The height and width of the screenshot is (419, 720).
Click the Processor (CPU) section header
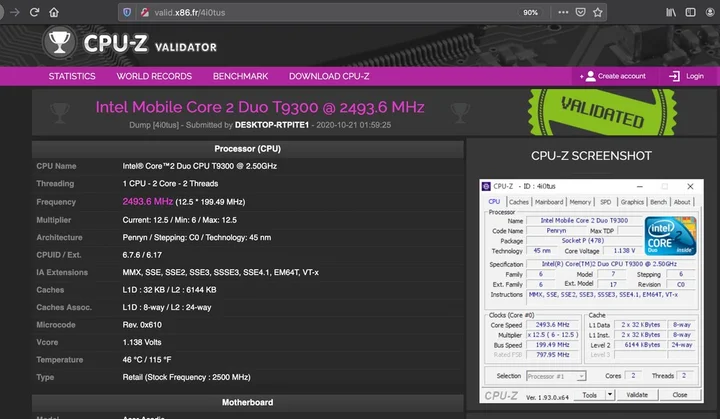pyautogui.click(x=248, y=149)
